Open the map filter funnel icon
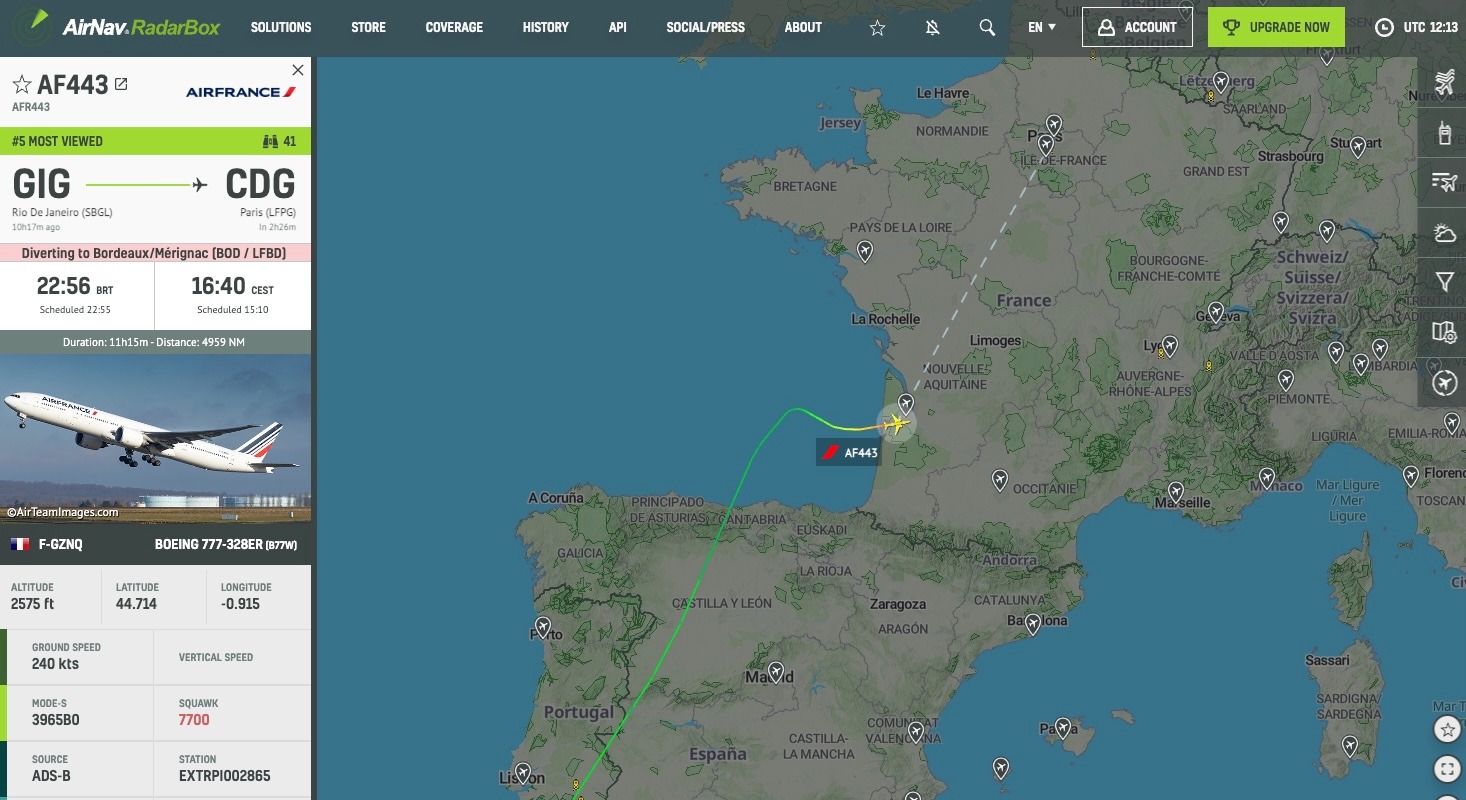The image size is (1466, 800). tap(1444, 282)
